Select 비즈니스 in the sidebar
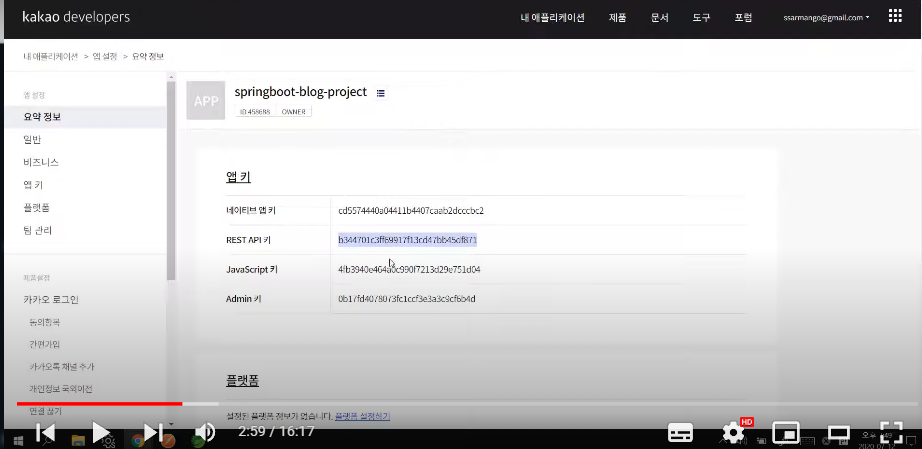This screenshot has height=449, width=922. click(41, 162)
